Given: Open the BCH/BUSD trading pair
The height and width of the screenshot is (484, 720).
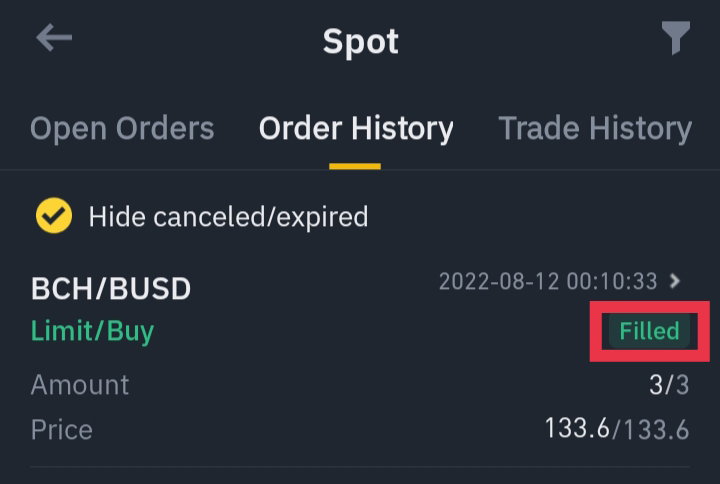Looking at the screenshot, I should pos(111,288).
